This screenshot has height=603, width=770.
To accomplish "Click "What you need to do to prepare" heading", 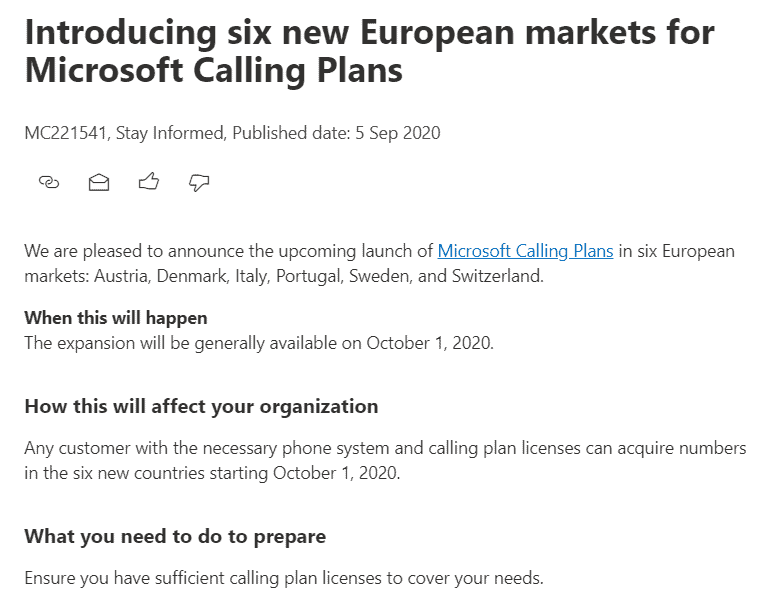I will pos(175,536).
